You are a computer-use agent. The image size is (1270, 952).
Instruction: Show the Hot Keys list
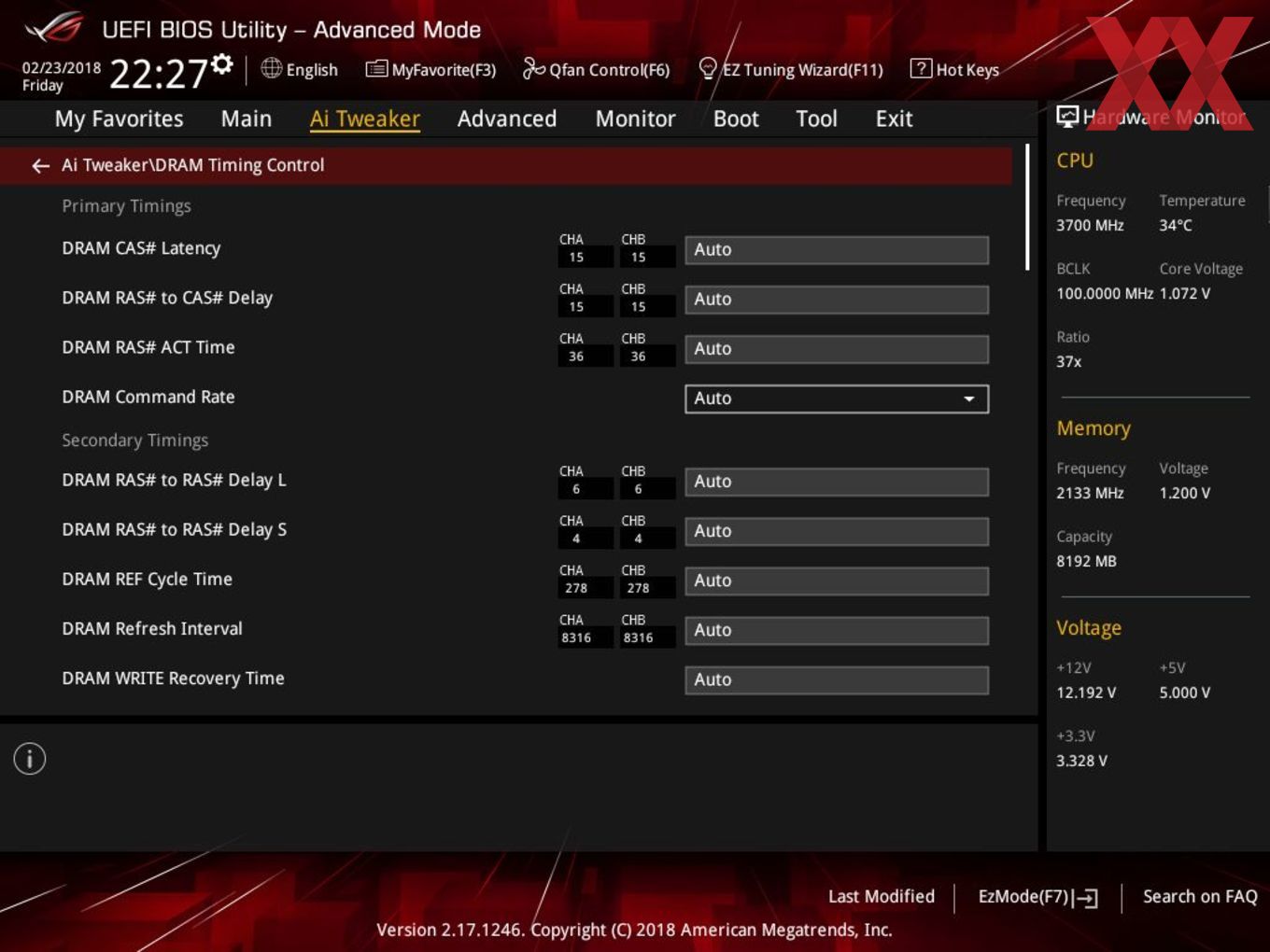967,70
